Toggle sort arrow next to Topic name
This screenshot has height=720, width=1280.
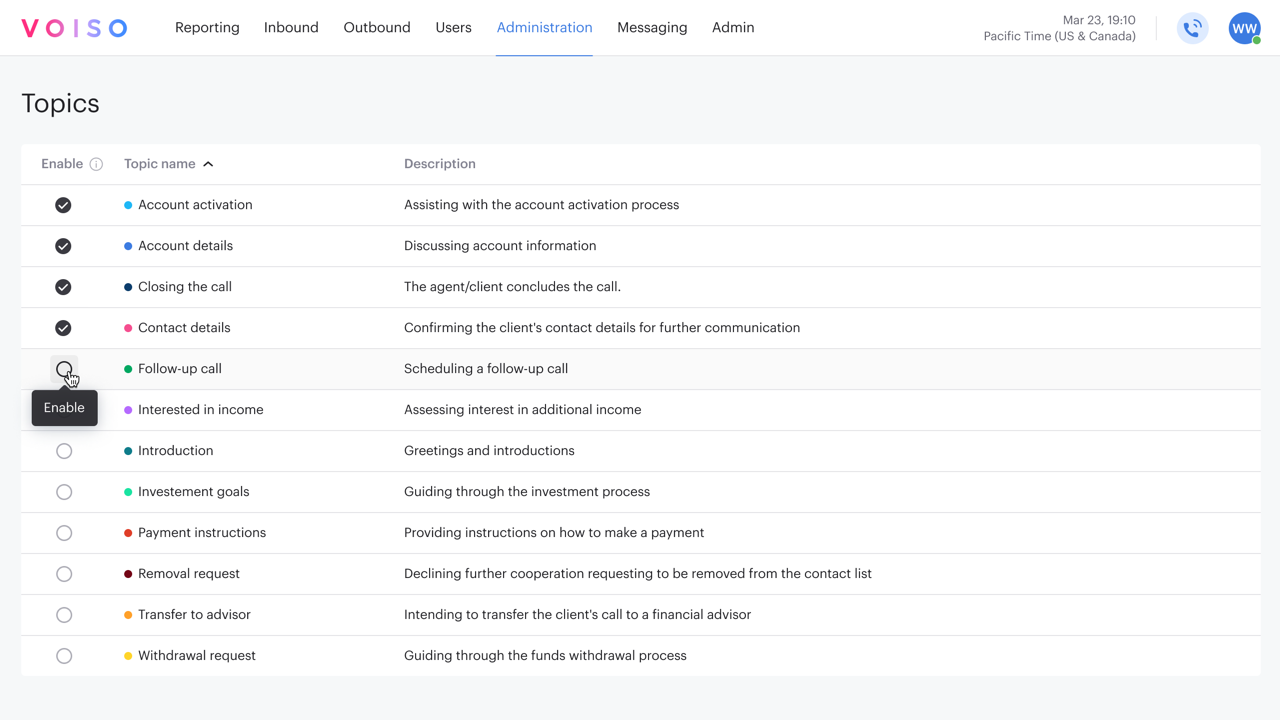pyautogui.click(x=208, y=164)
